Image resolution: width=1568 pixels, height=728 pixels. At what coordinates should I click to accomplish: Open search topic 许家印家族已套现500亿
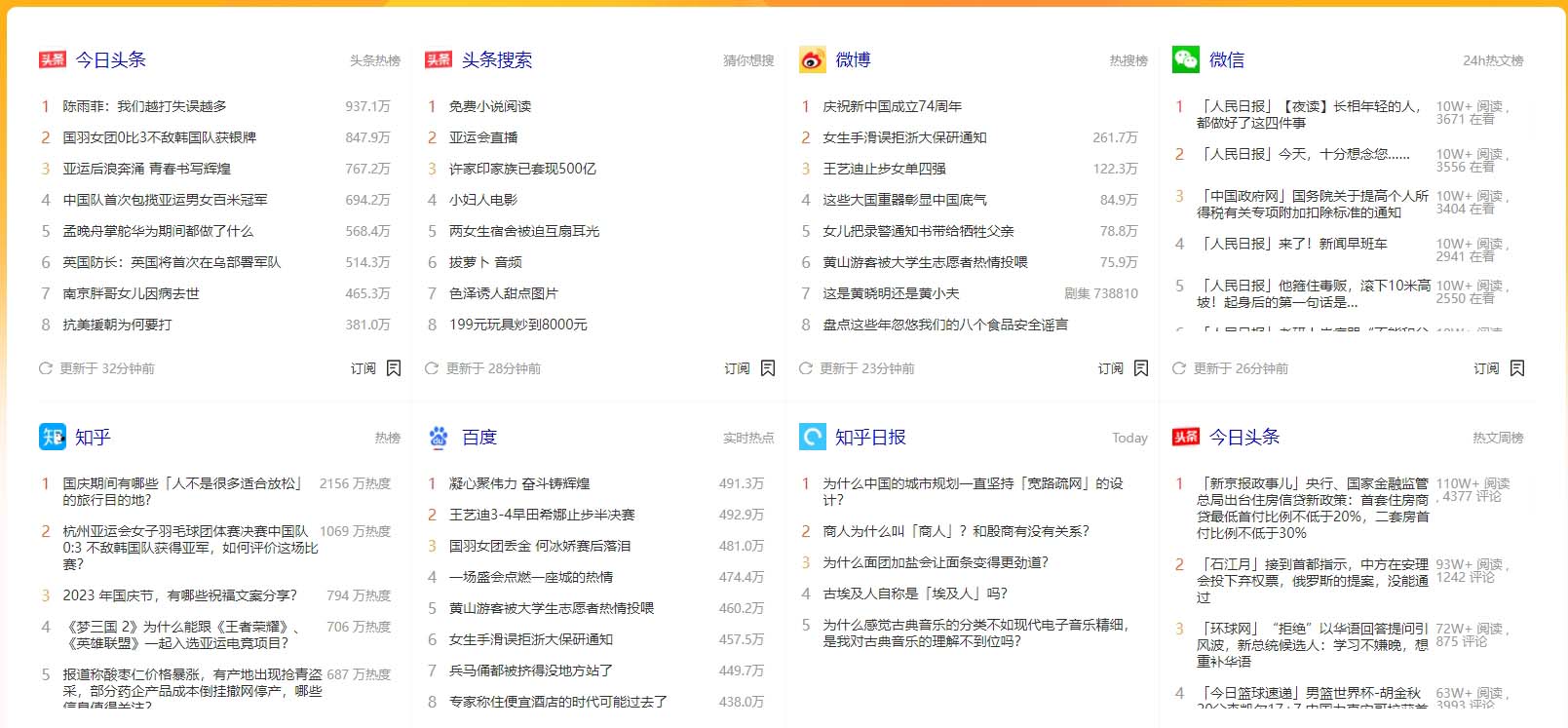pos(522,169)
